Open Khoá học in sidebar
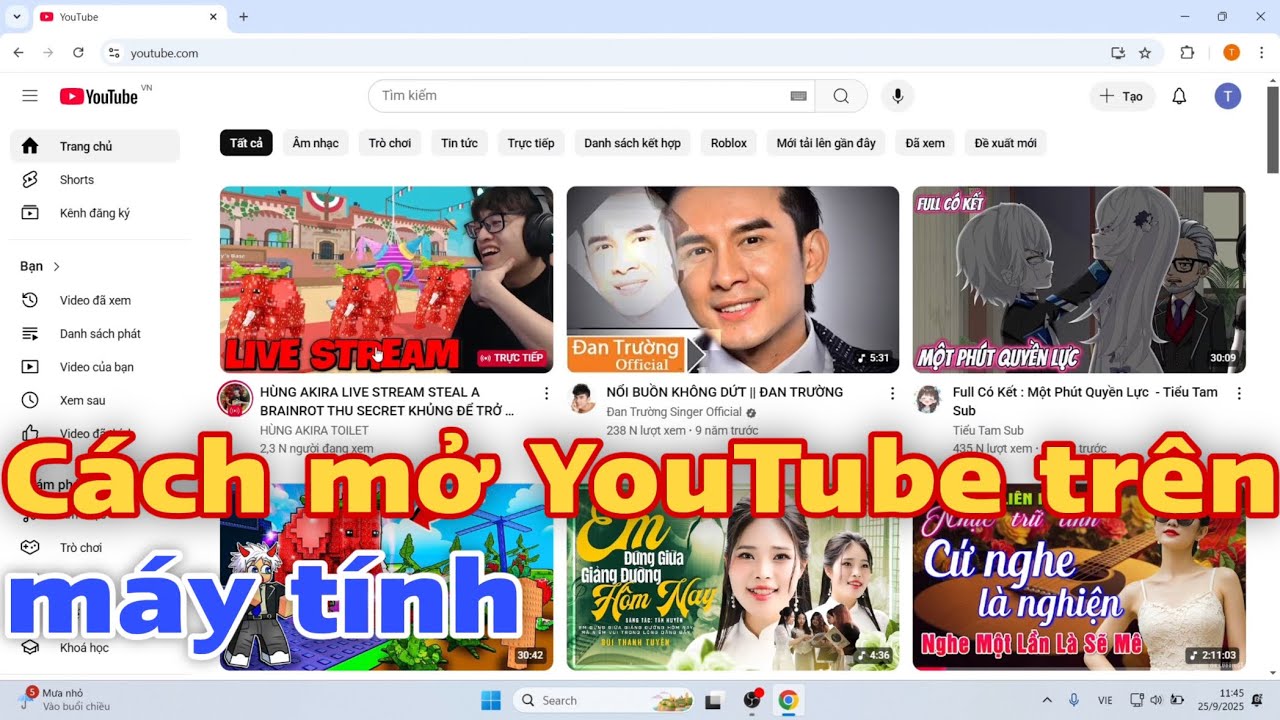The image size is (1280, 720). 95,648
